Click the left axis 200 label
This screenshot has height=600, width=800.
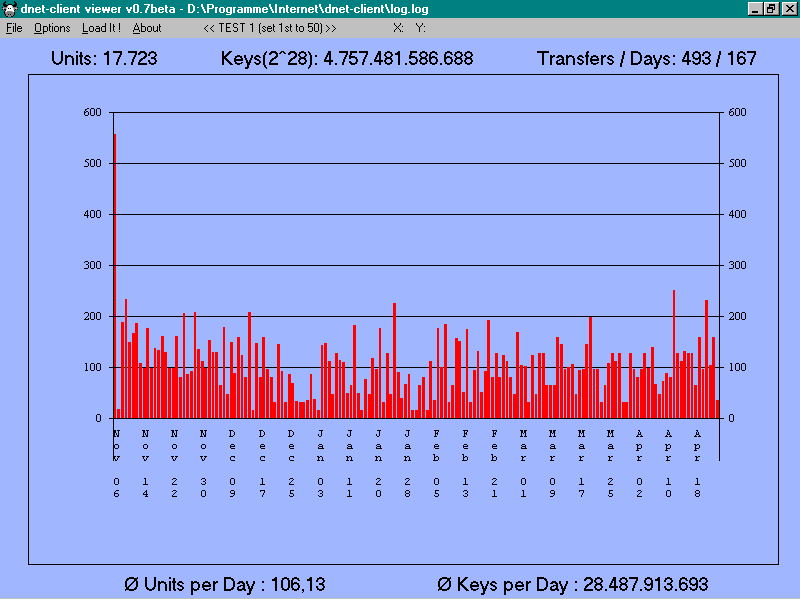(x=92, y=316)
